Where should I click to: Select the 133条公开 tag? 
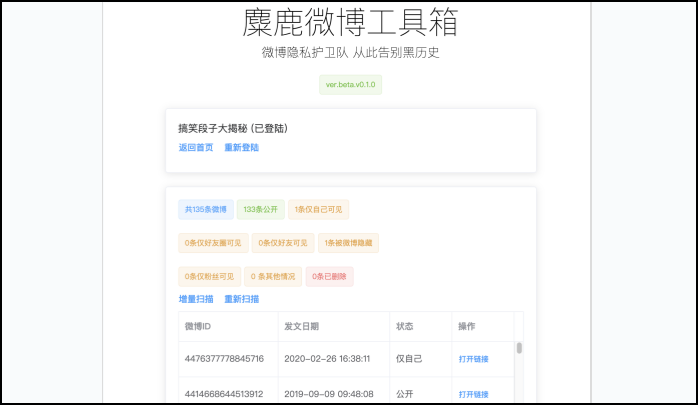pyautogui.click(x=260, y=209)
